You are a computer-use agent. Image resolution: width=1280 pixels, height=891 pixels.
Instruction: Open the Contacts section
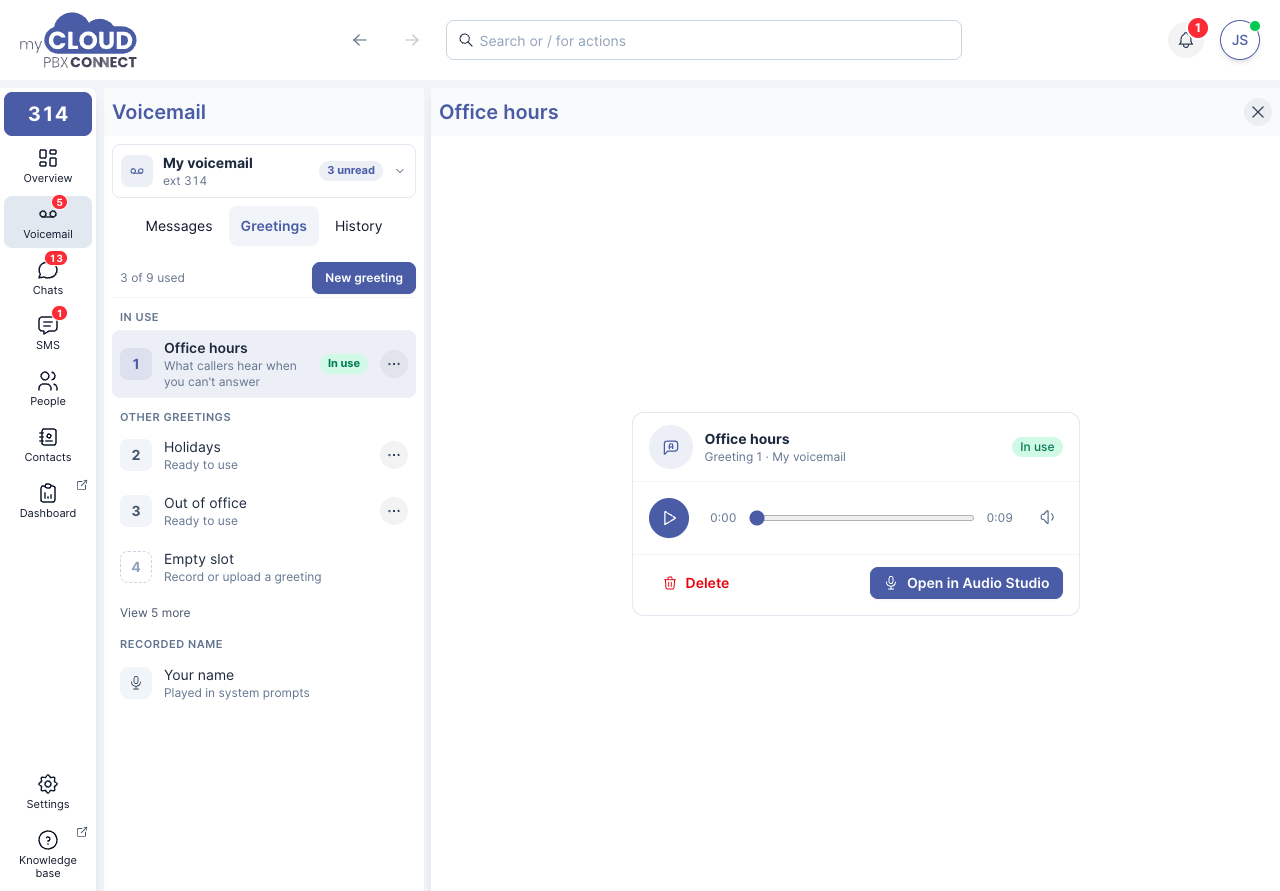[48, 445]
